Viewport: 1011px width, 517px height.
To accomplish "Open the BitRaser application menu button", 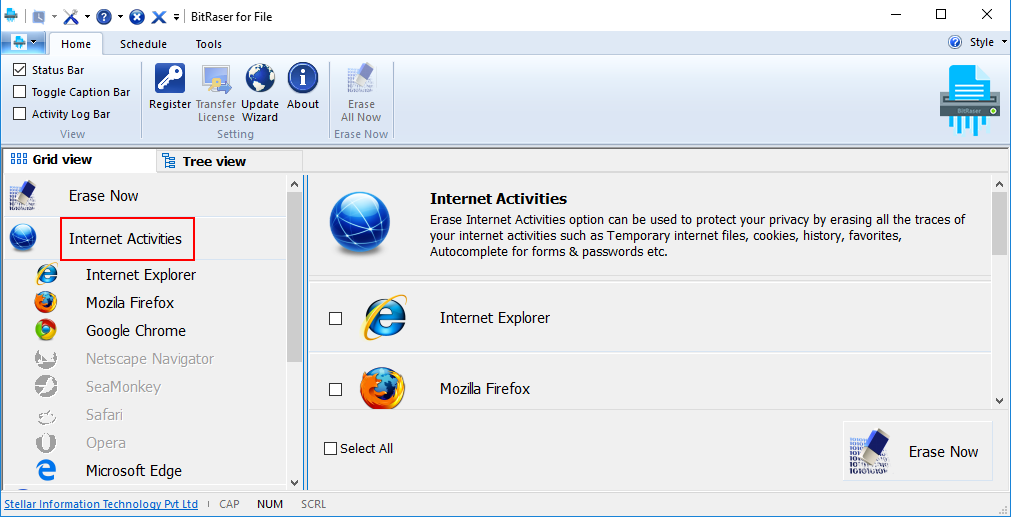I will 23,43.
